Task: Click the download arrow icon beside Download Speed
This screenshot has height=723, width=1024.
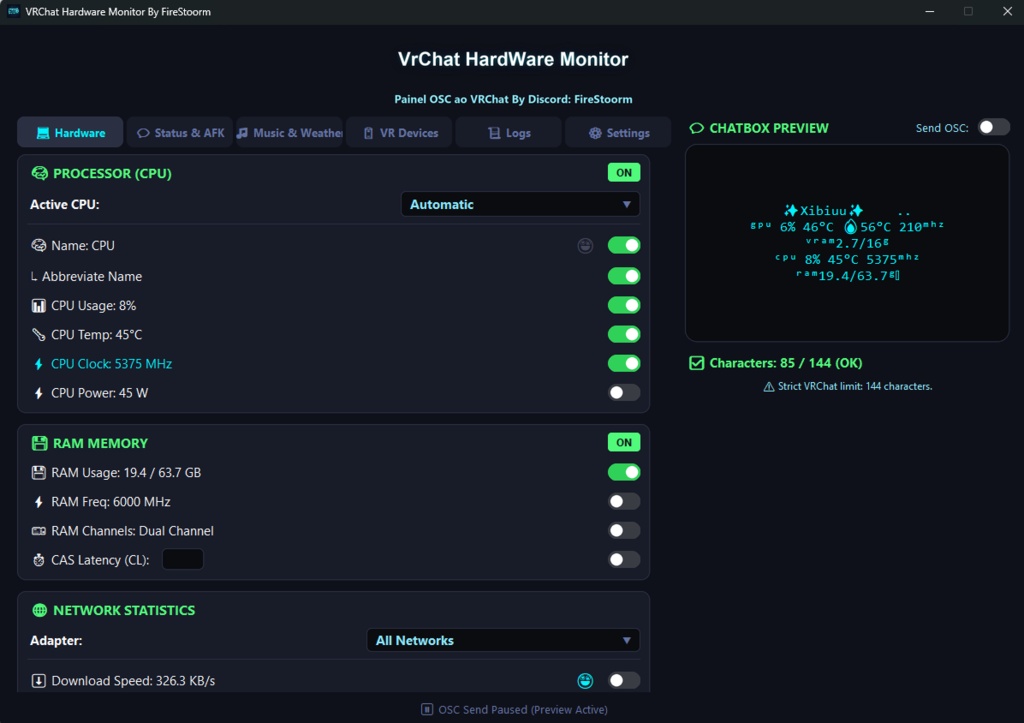Action: tap(39, 681)
